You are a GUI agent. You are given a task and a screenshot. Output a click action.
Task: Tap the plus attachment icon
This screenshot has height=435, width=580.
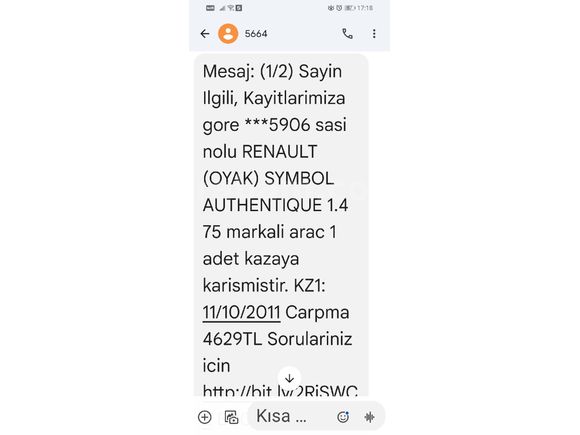coord(205,417)
